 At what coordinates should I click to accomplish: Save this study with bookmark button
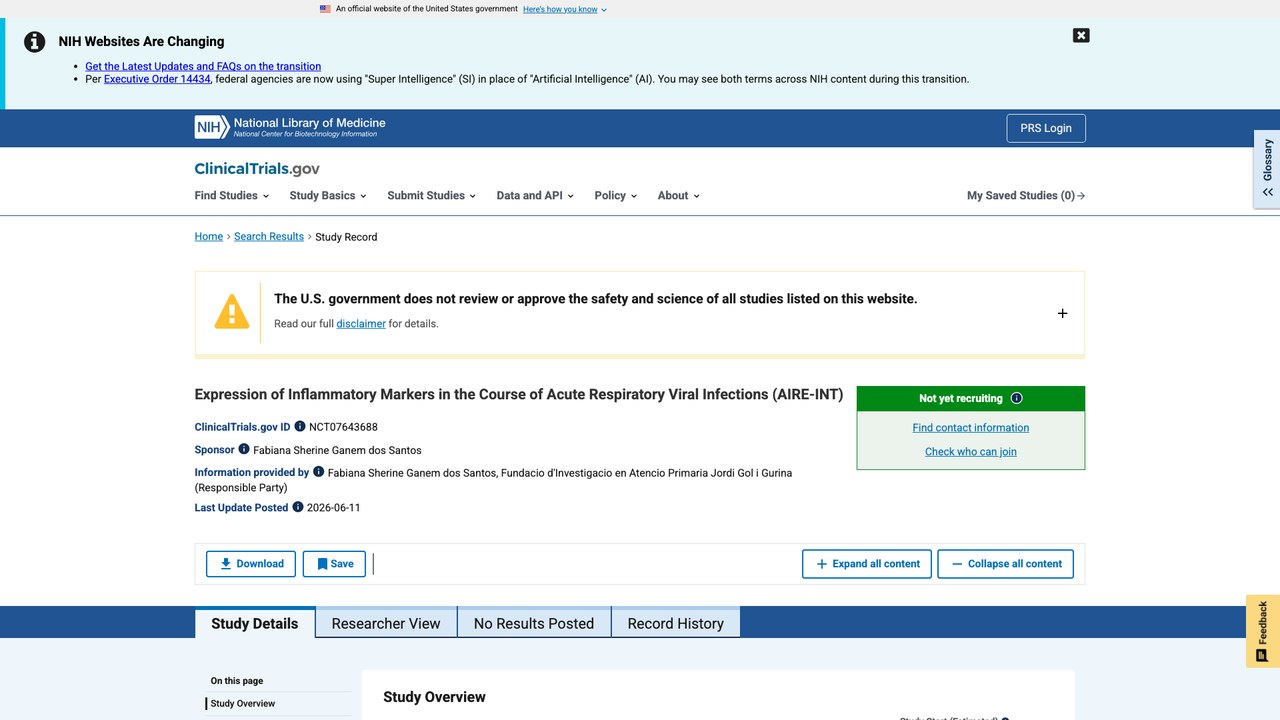click(334, 564)
